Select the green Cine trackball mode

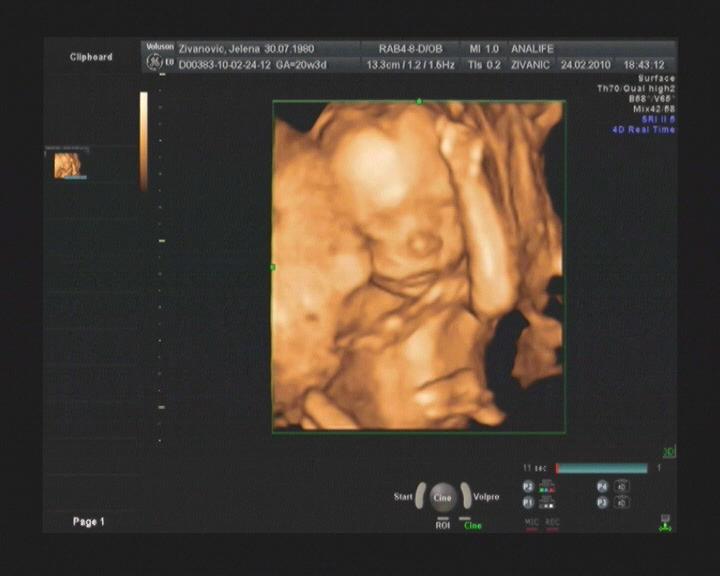point(472,524)
